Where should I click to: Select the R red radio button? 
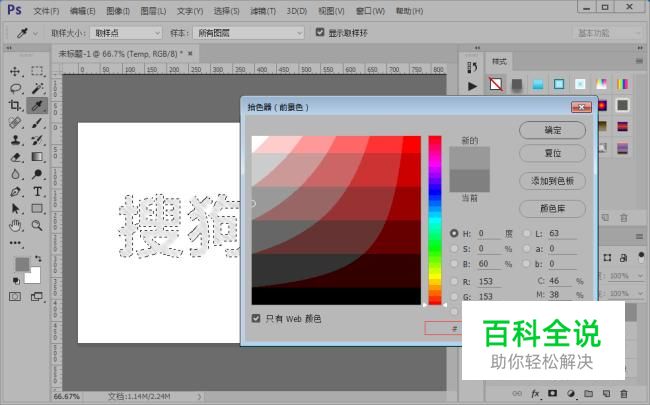coord(454,281)
